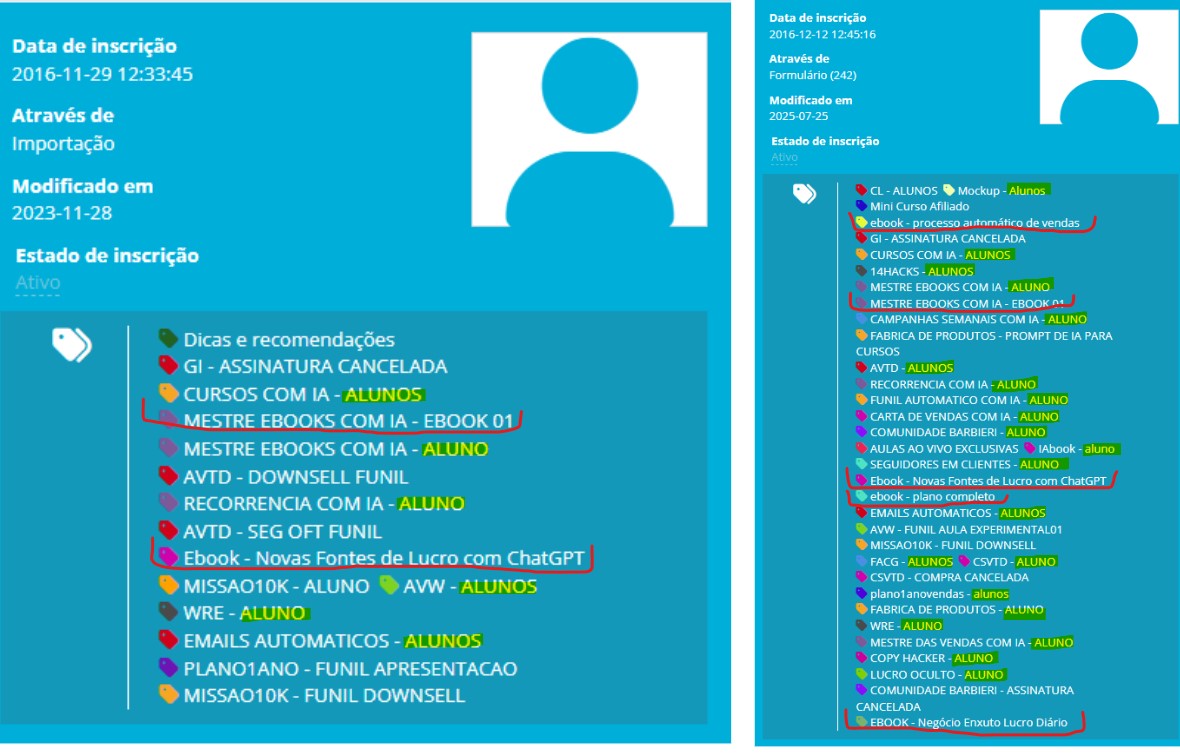Screen dimensions: 1180x756
Task: Click magenta tag icon beside IAbook - aluno
Action: tap(1029, 448)
